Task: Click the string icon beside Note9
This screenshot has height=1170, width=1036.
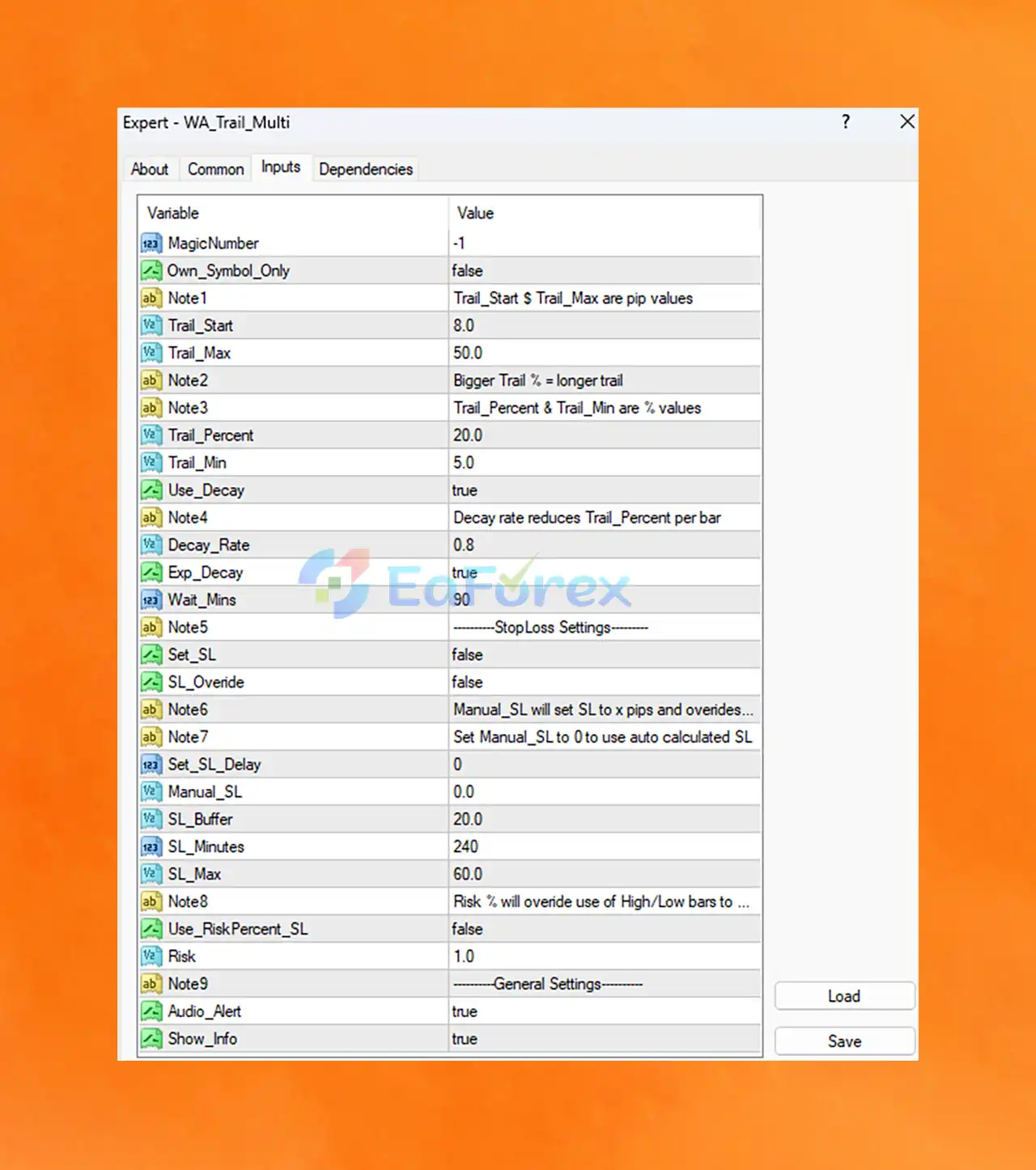Action: [151, 984]
